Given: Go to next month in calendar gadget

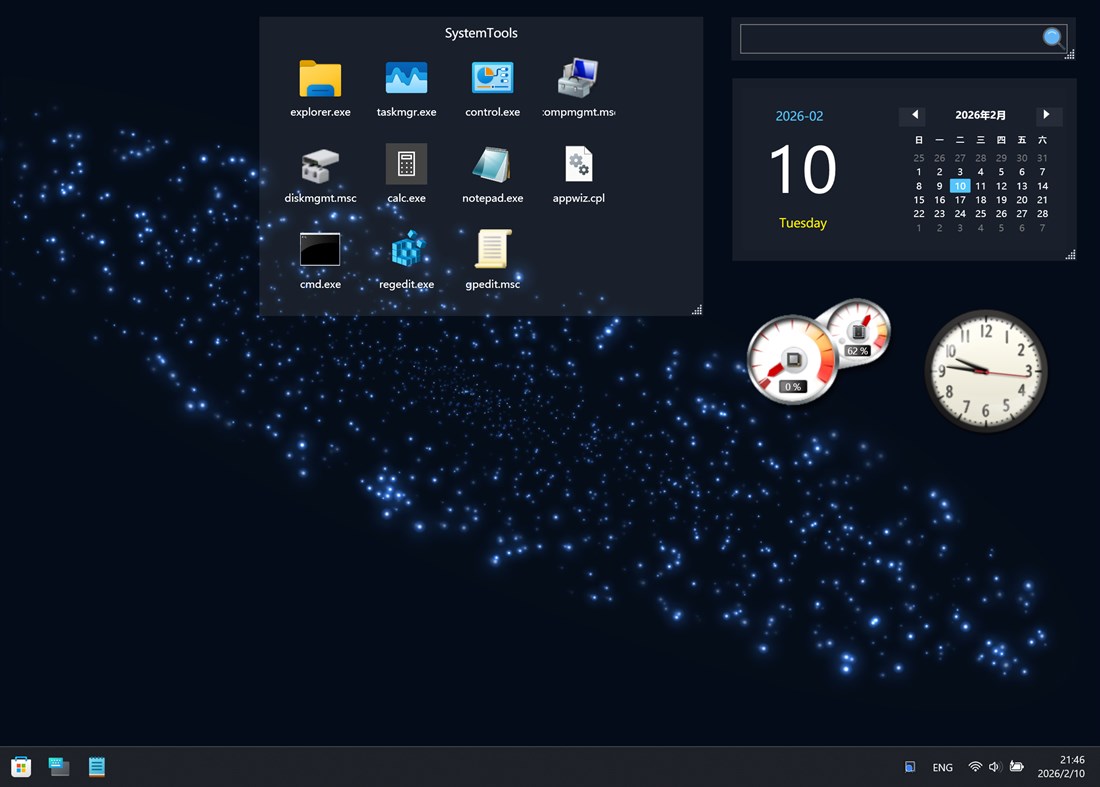Looking at the screenshot, I should click(x=1048, y=115).
